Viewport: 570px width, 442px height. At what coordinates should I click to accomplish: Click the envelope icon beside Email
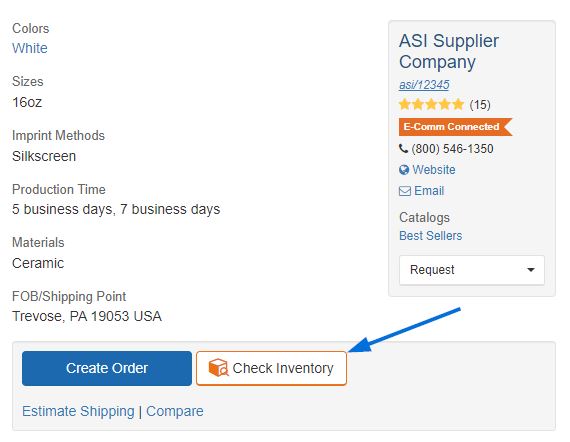coord(405,191)
